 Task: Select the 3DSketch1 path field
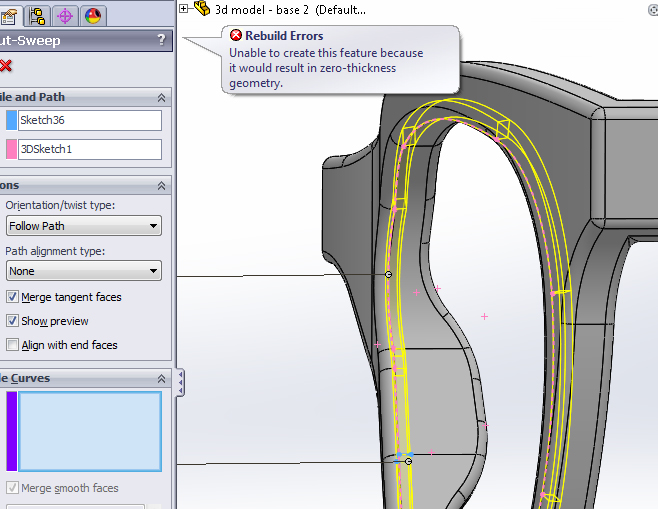90,149
